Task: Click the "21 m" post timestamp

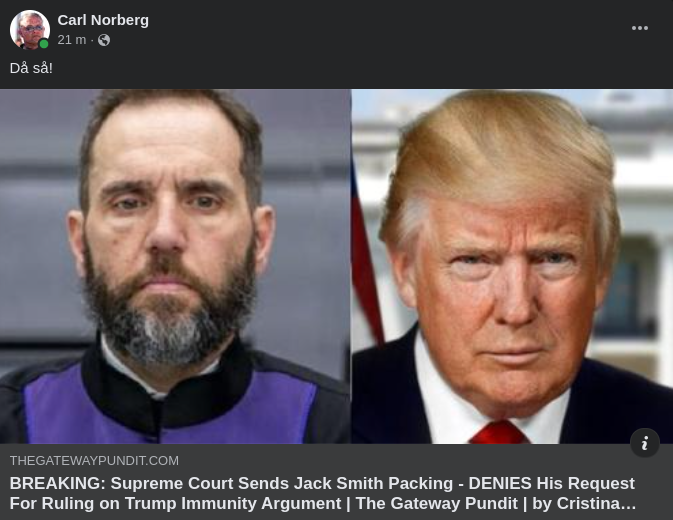Action: point(72,40)
